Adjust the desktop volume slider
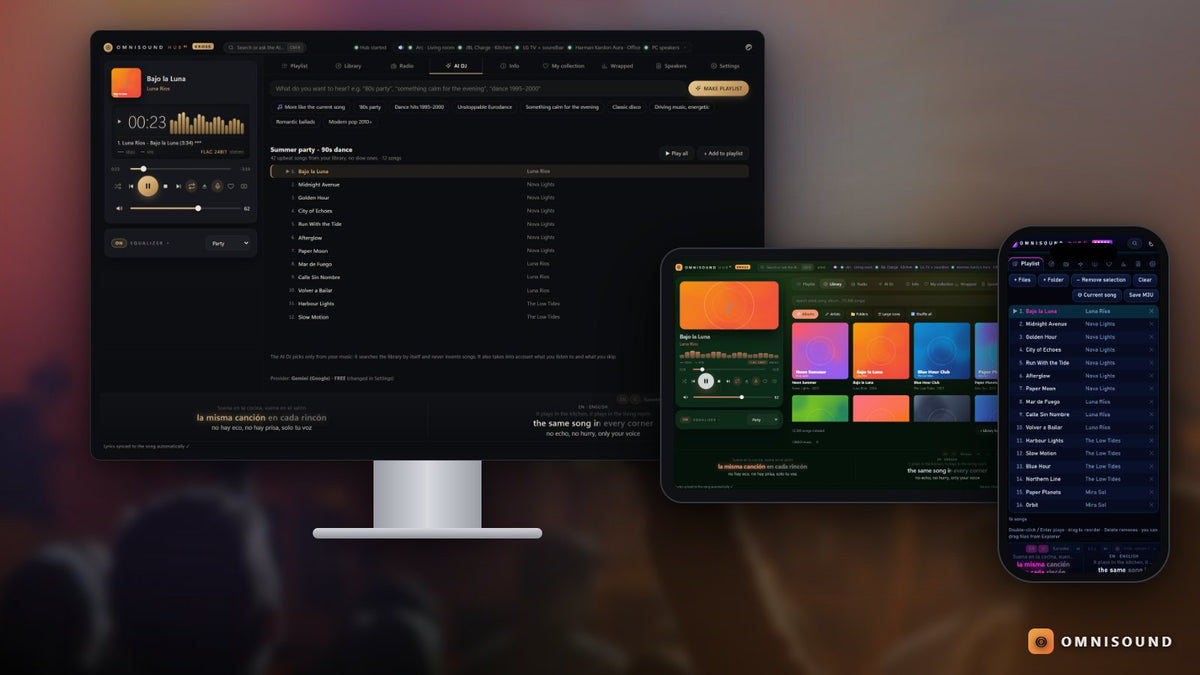The image size is (1200, 675). (x=184, y=208)
